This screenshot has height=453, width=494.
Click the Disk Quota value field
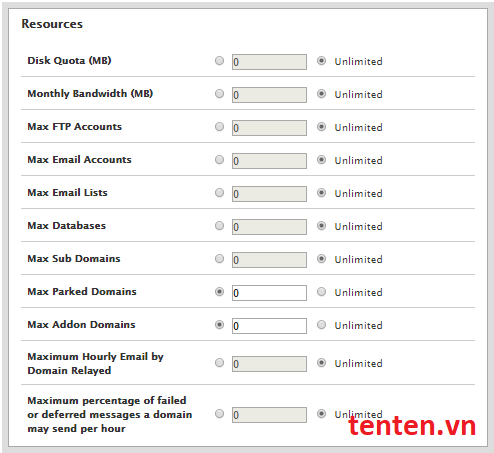pos(269,62)
